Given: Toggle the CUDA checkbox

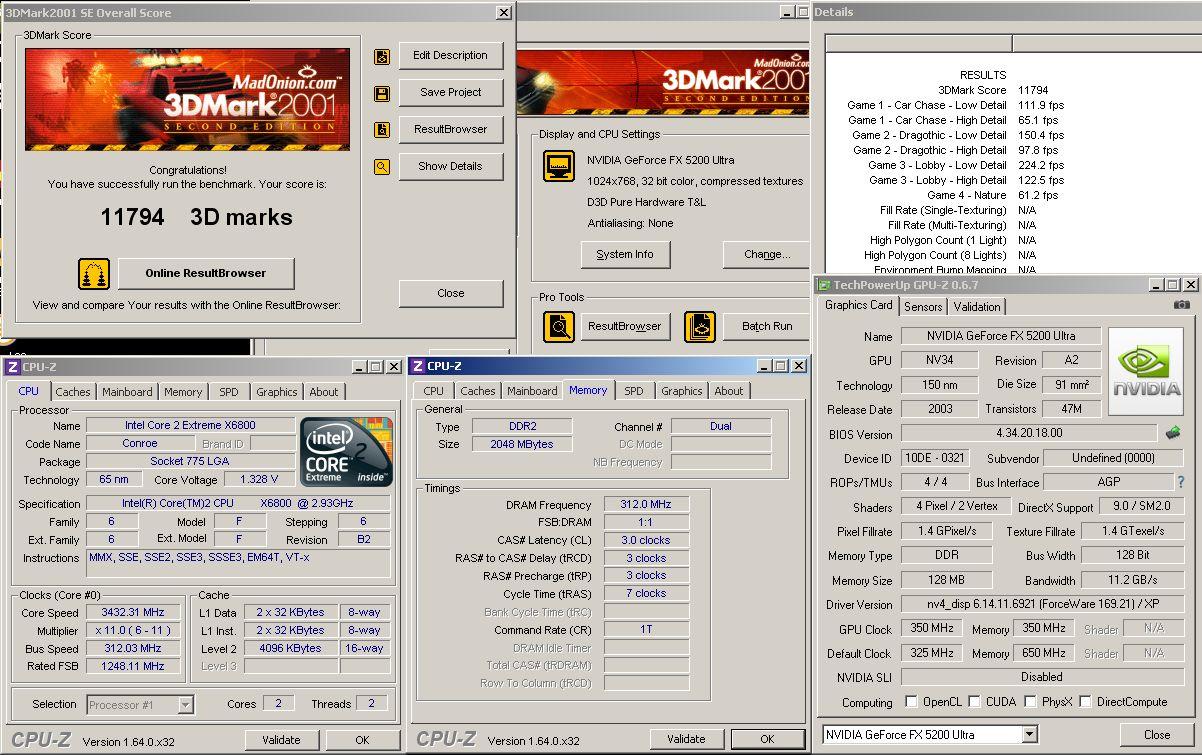Looking at the screenshot, I should (x=975, y=702).
